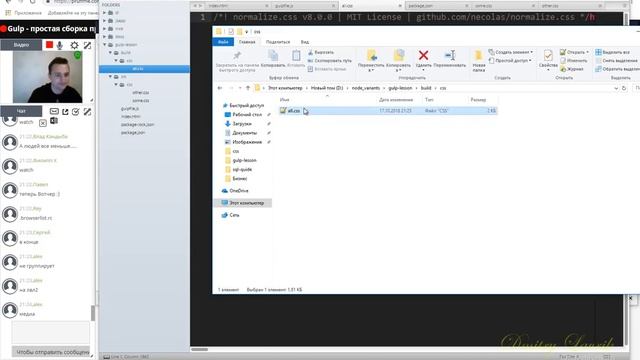Click node_variants in the address breadcrumb

click(x=365, y=88)
